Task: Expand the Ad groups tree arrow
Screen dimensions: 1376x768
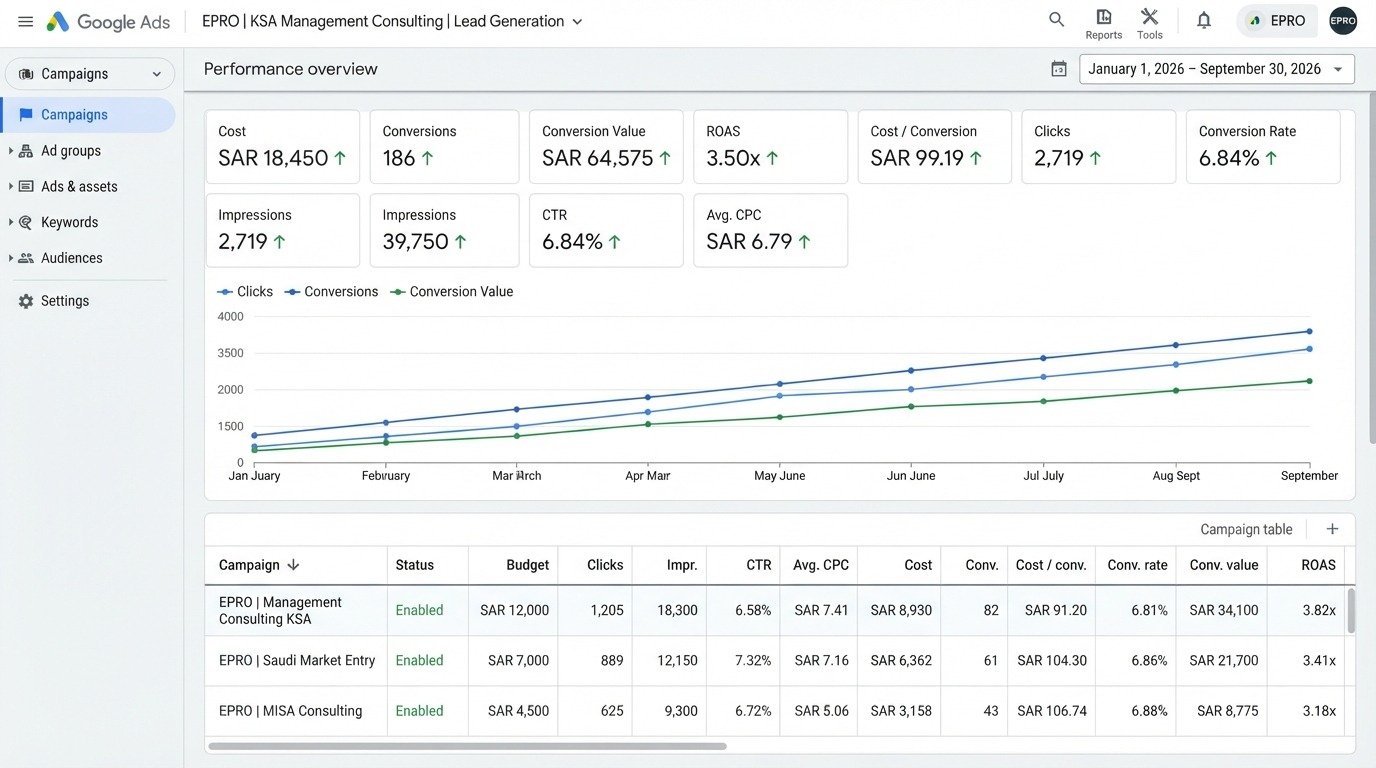Action: point(10,151)
